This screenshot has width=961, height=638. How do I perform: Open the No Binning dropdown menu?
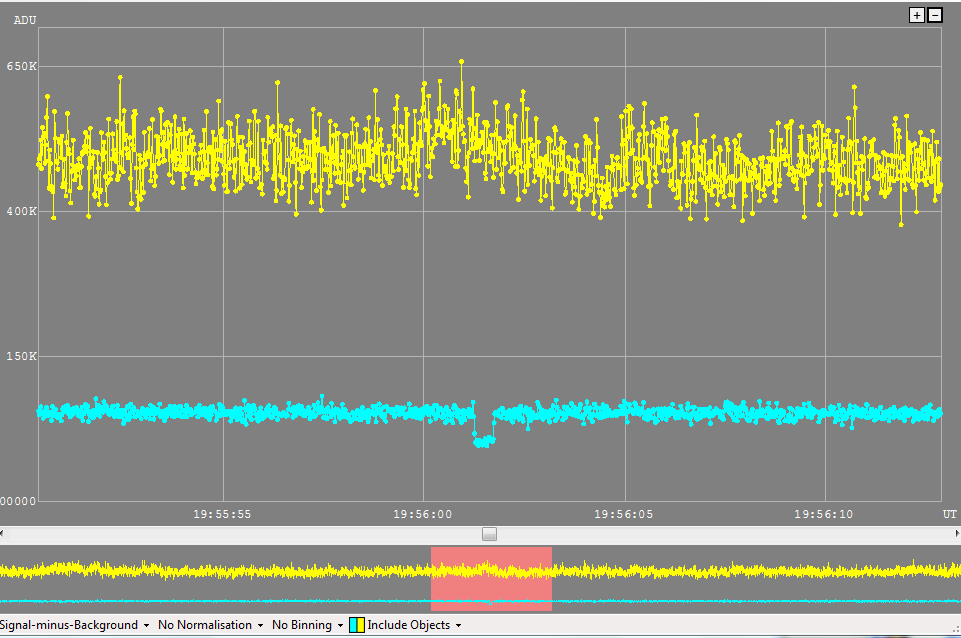pos(307,625)
